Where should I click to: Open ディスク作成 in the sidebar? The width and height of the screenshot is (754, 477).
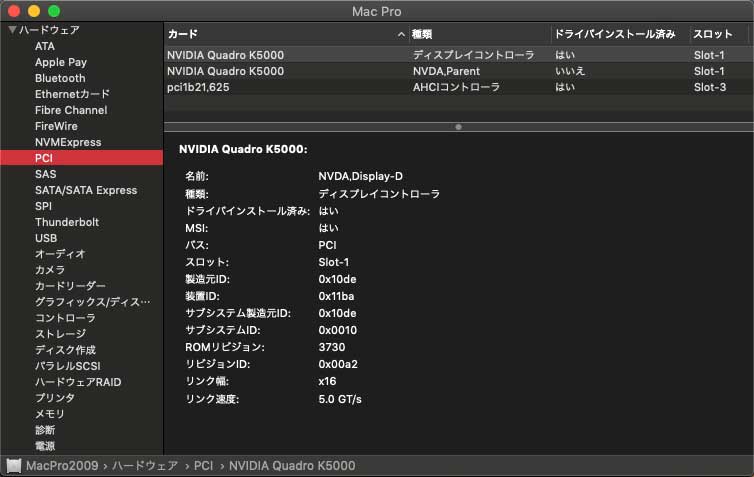pos(65,350)
